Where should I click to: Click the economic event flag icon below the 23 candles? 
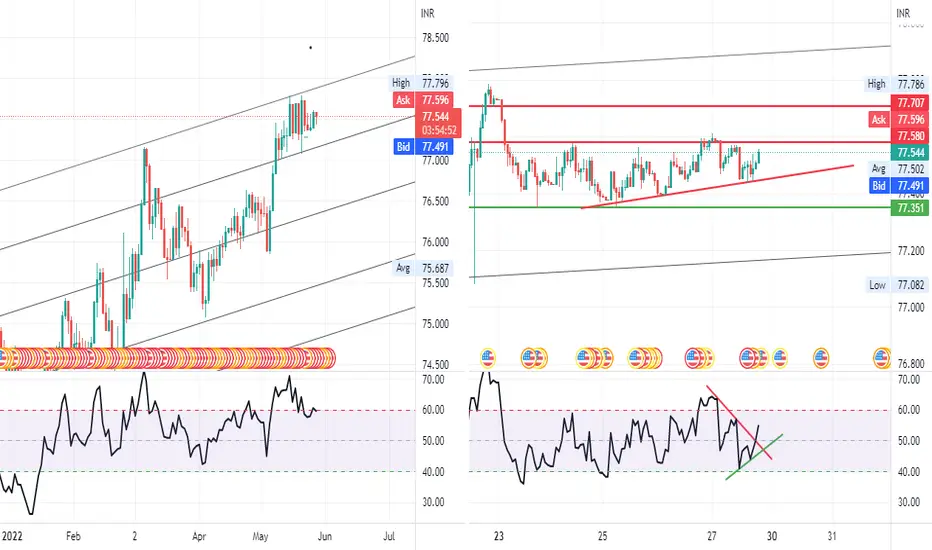pyautogui.click(x=488, y=358)
